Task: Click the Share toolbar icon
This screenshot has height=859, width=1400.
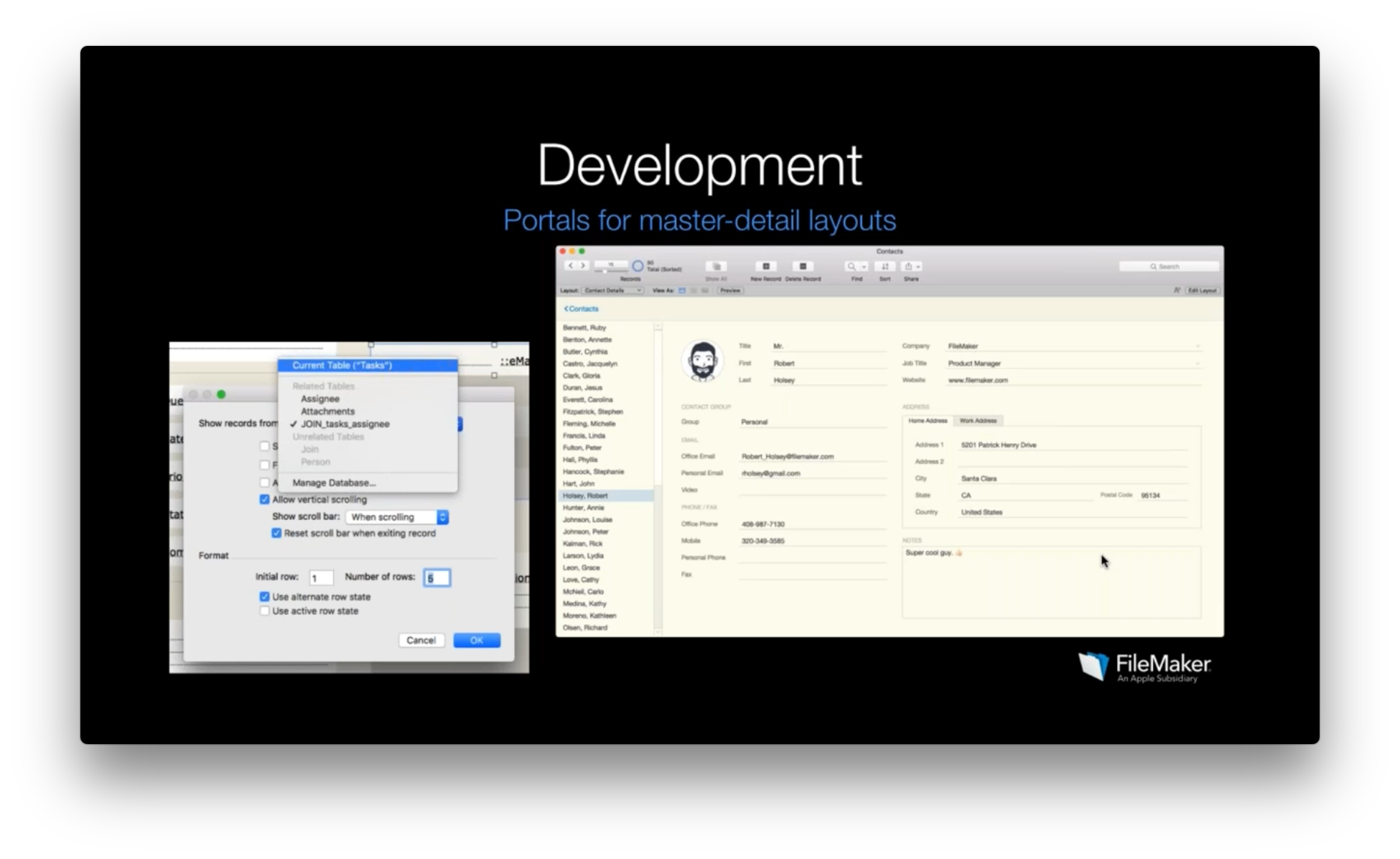Action: click(908, 266)
